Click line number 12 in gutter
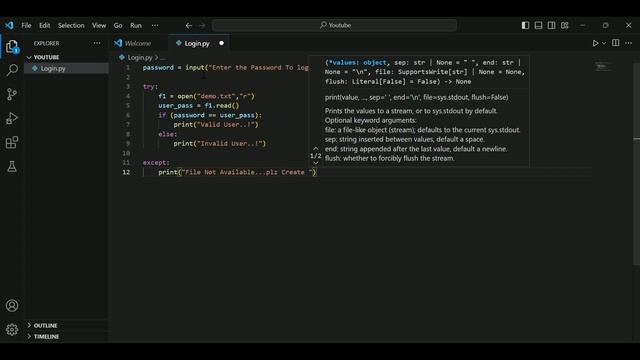 [126, 172]
